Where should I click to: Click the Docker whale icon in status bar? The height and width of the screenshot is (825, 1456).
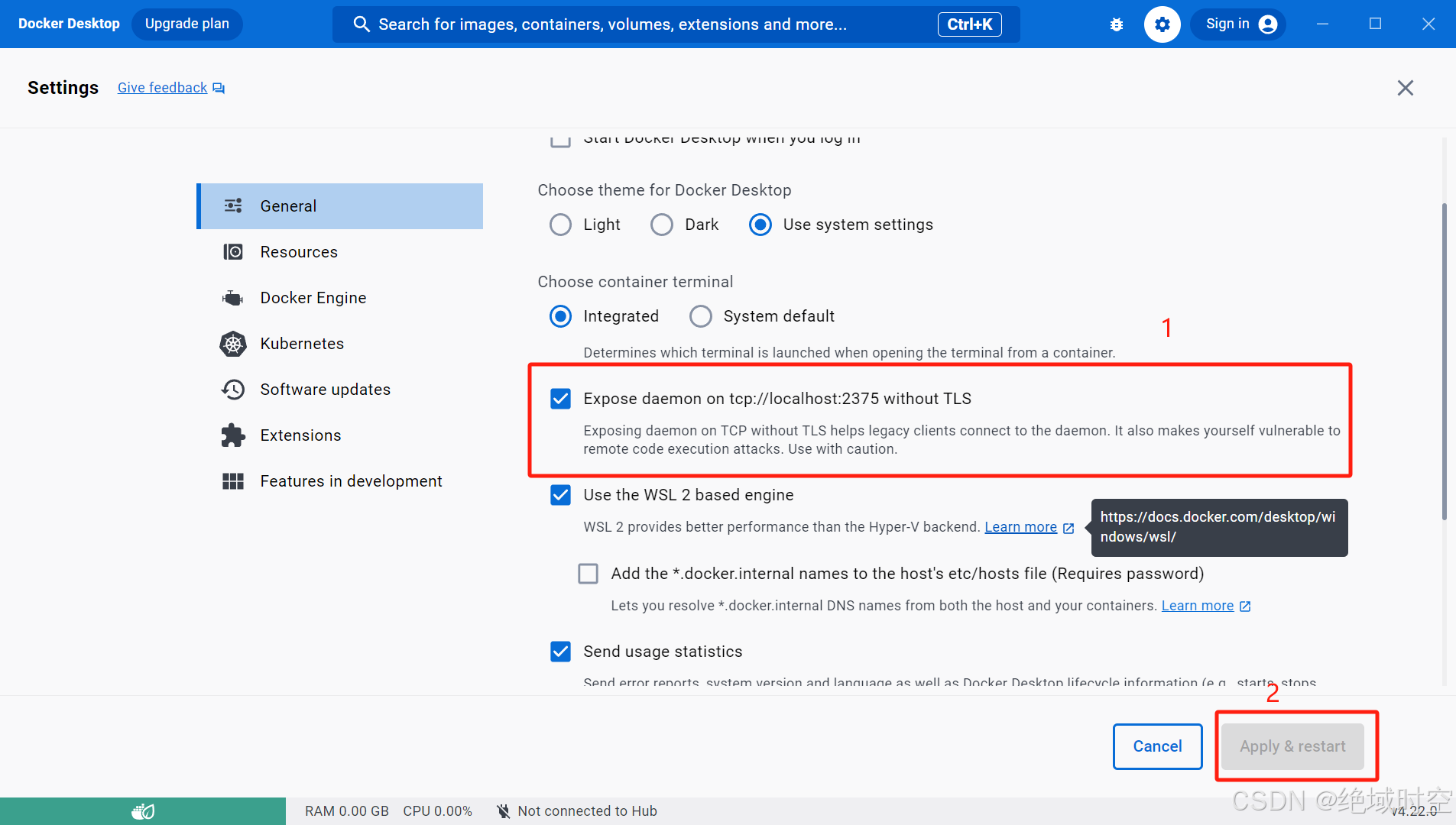pos(143,811)
